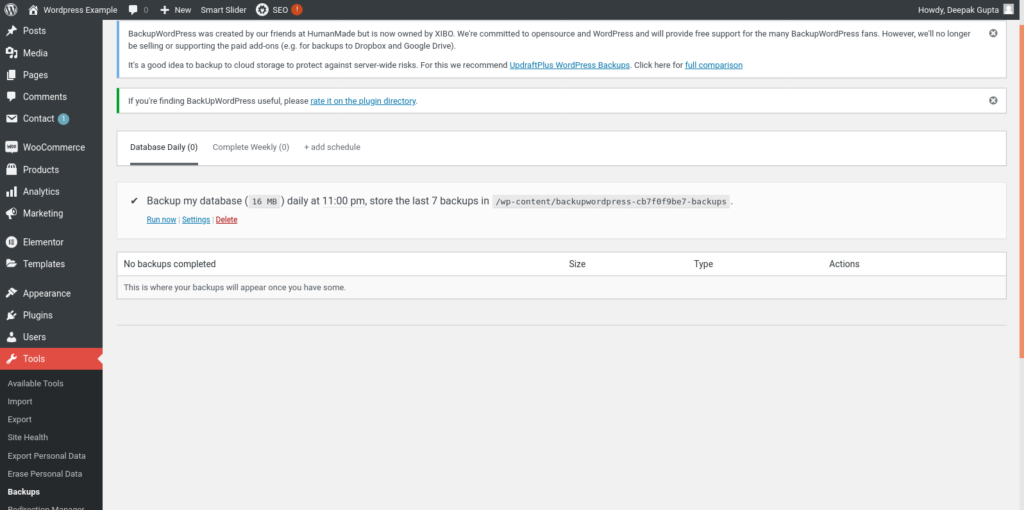This screenshot has height=510, width=1024.
Task: Click the Plugins plug icon in sidebar
Action: point(11,315)
